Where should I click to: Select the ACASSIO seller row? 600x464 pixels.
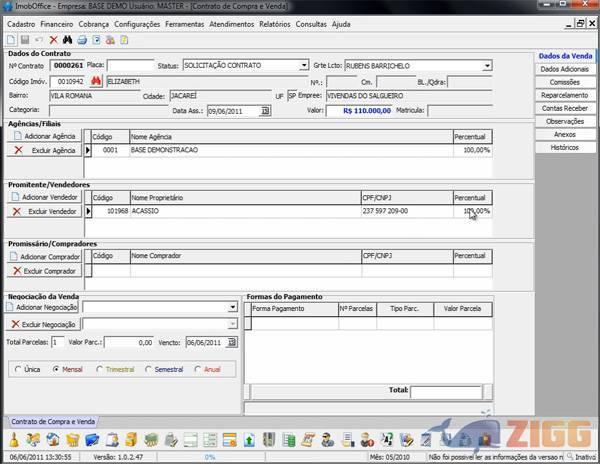288,211
